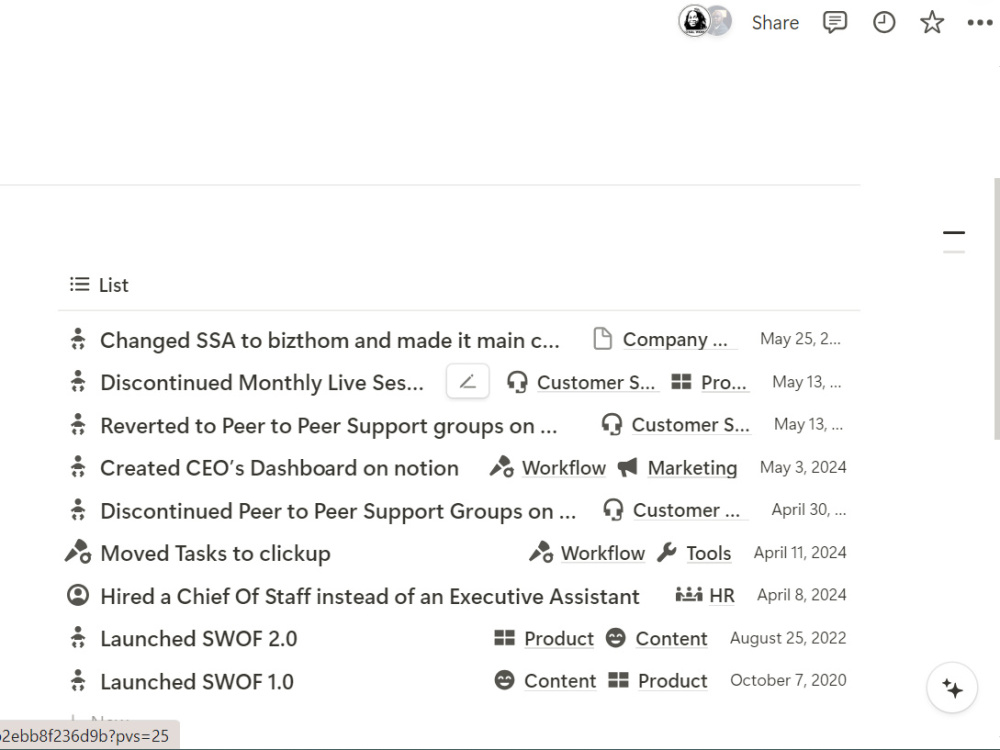Click document icon next to Company tag
1000x750 pixels.
click(x=602, y=339)
